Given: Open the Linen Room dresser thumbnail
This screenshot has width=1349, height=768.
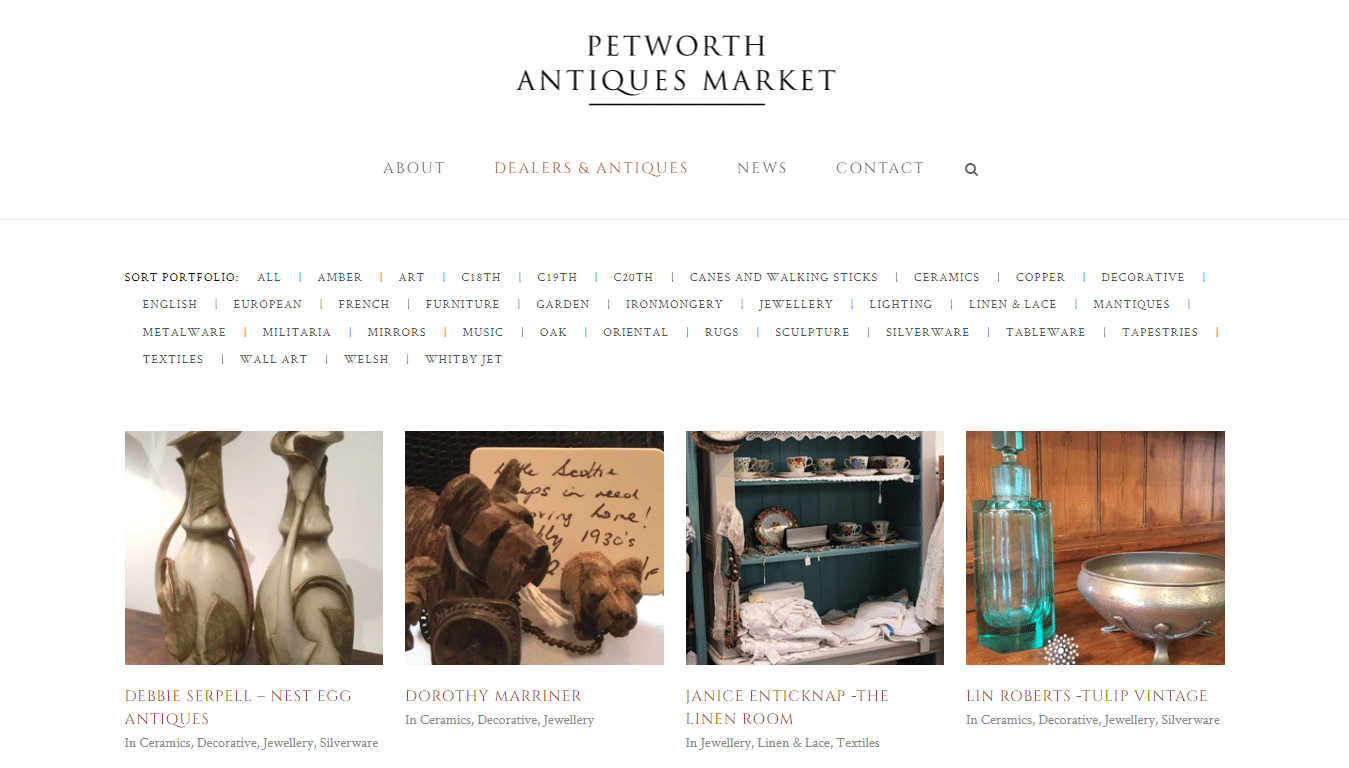Looking at the screenshot, I should tap(815, 548).
